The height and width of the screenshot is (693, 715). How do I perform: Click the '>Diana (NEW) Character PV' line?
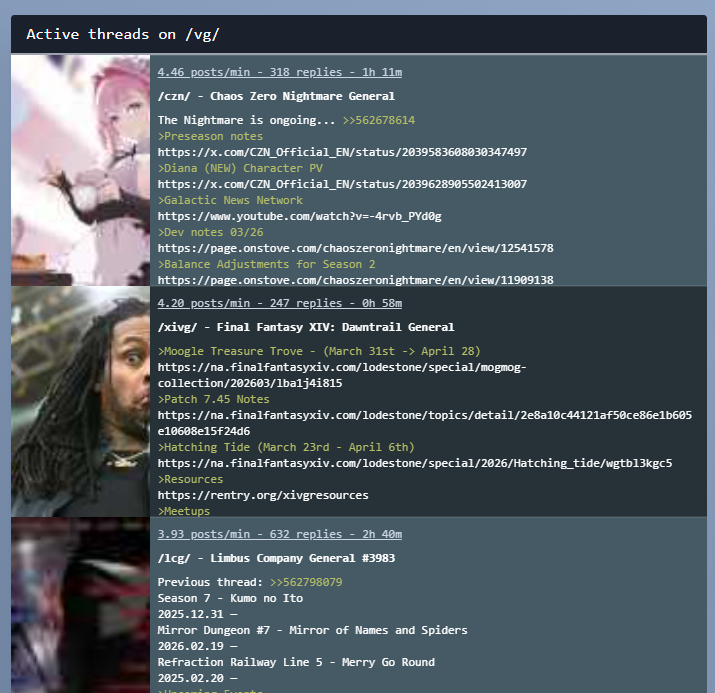point(240,168)
